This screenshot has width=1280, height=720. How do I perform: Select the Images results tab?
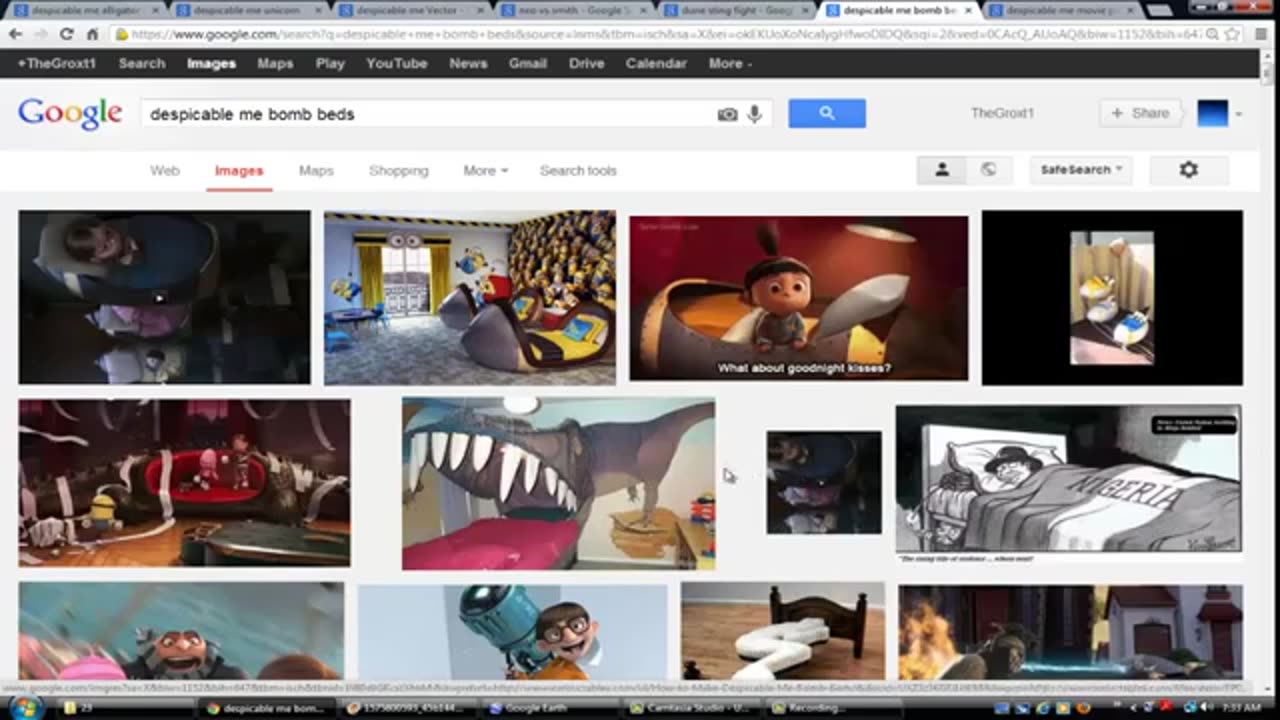[x=239, y=171]
